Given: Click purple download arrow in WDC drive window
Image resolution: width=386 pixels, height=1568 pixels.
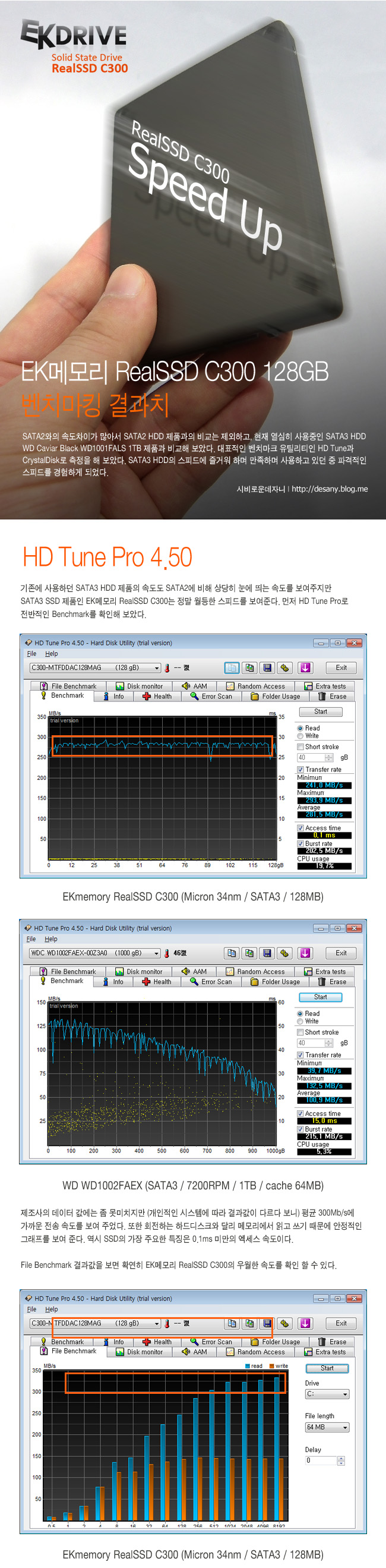Looking at the screenshot, I should (x=305, y=953).
